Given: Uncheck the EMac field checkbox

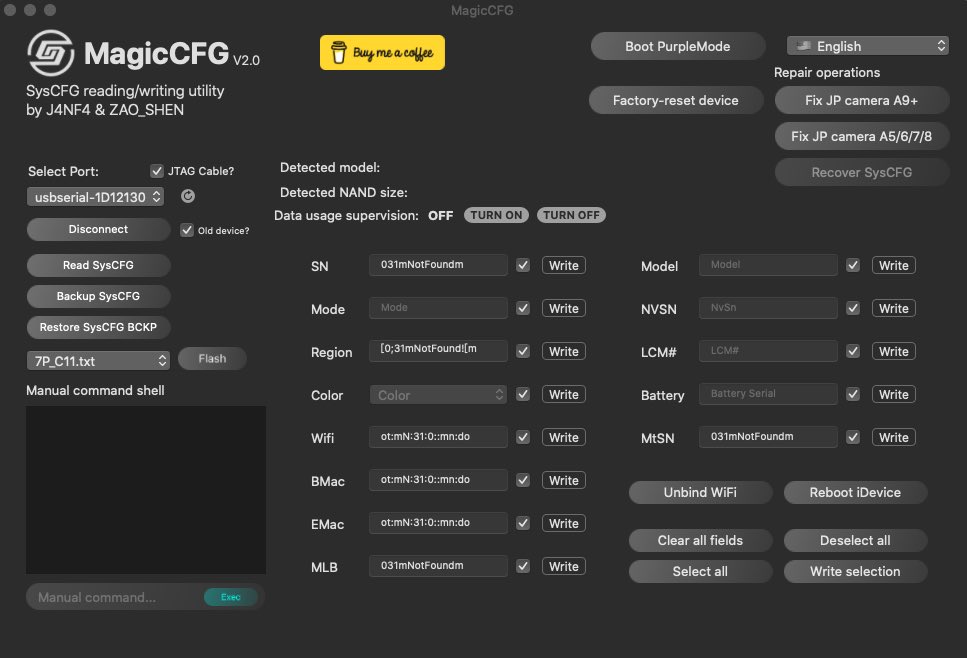Looking at the screenshot, I should click(x=523, y=523).
